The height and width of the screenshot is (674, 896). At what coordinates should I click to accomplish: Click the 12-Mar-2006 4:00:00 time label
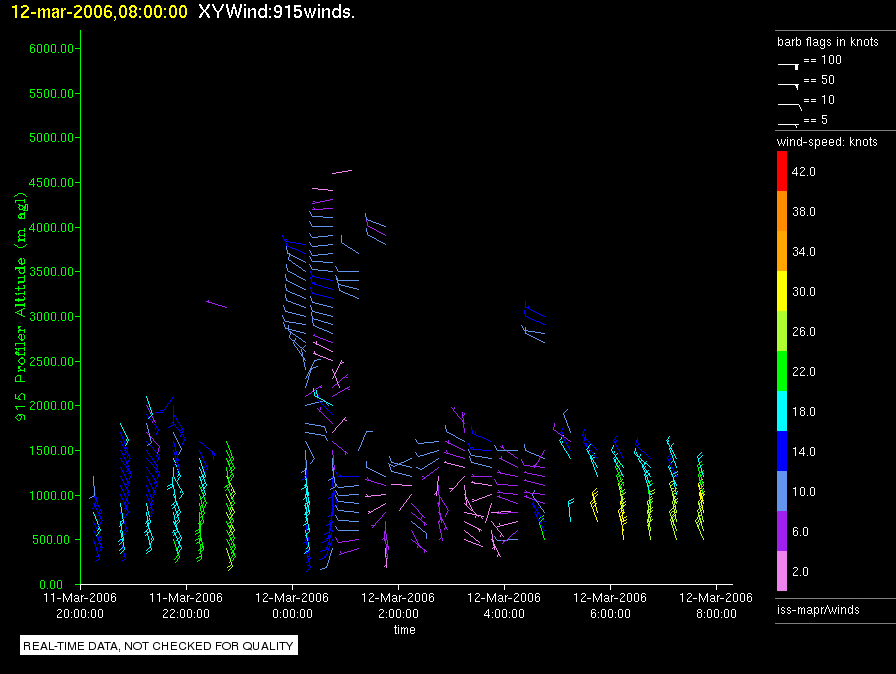coord(504,605)
